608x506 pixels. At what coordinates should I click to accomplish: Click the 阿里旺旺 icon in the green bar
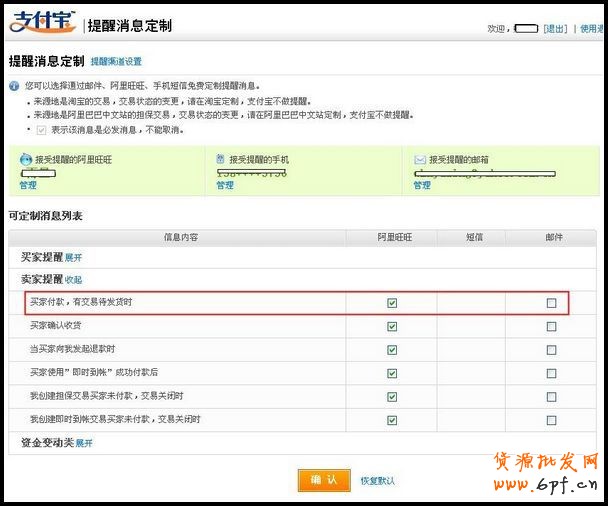(x=25, y=159)
